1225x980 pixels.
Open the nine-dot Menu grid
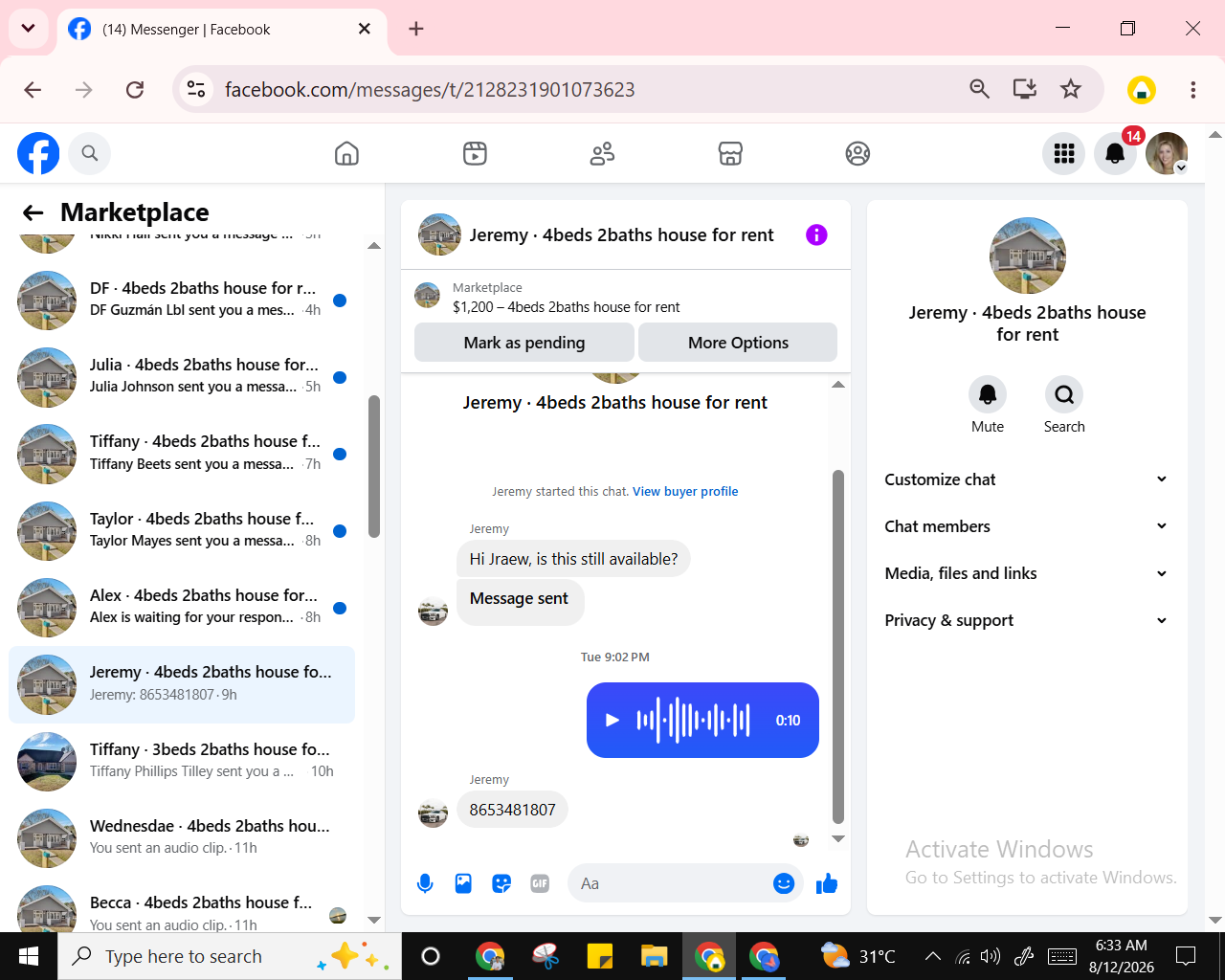pyautogui.click(x=1064, y=153)
